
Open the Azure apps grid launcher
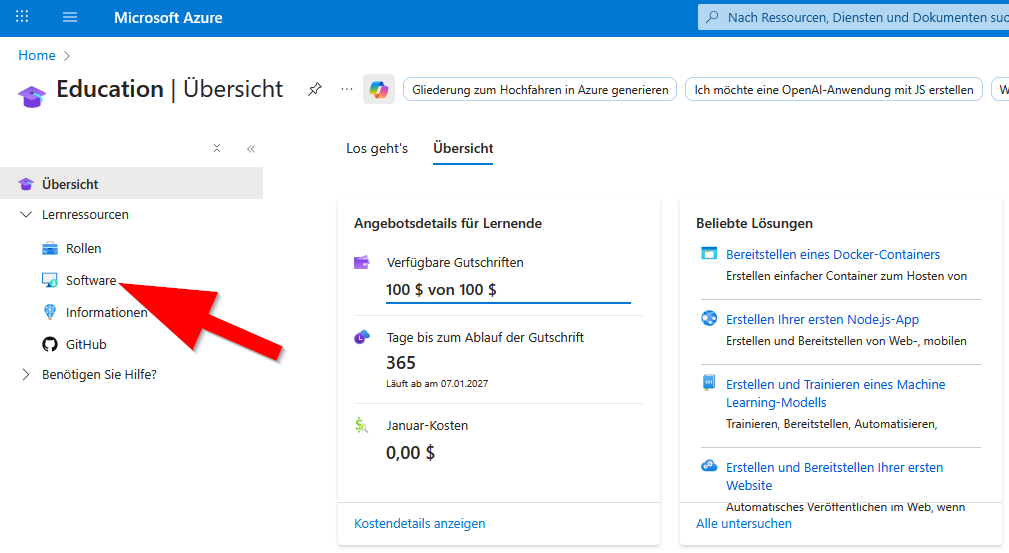(22, 17)
